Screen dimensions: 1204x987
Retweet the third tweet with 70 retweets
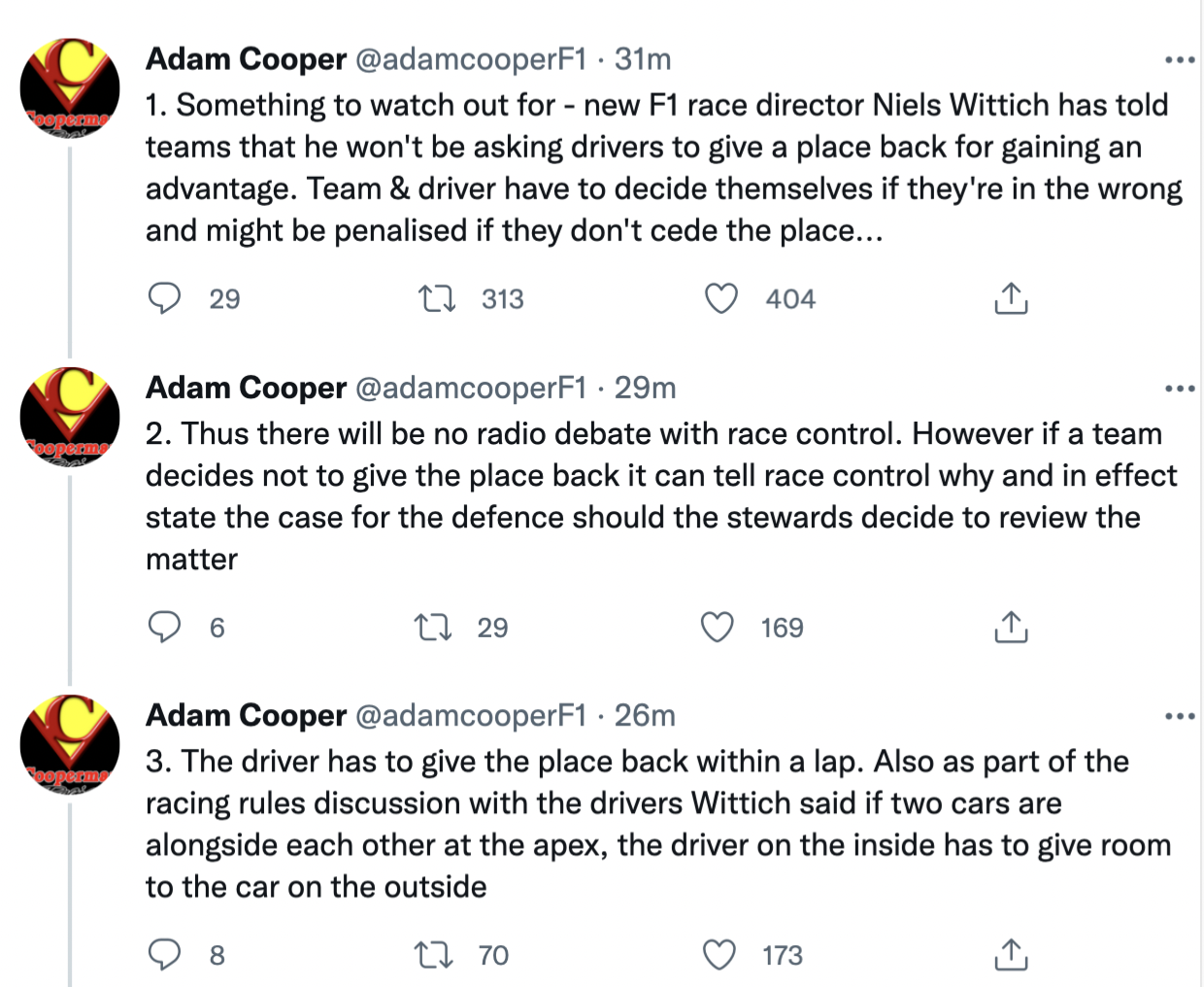pyautogui.click(x=433, y=955)
